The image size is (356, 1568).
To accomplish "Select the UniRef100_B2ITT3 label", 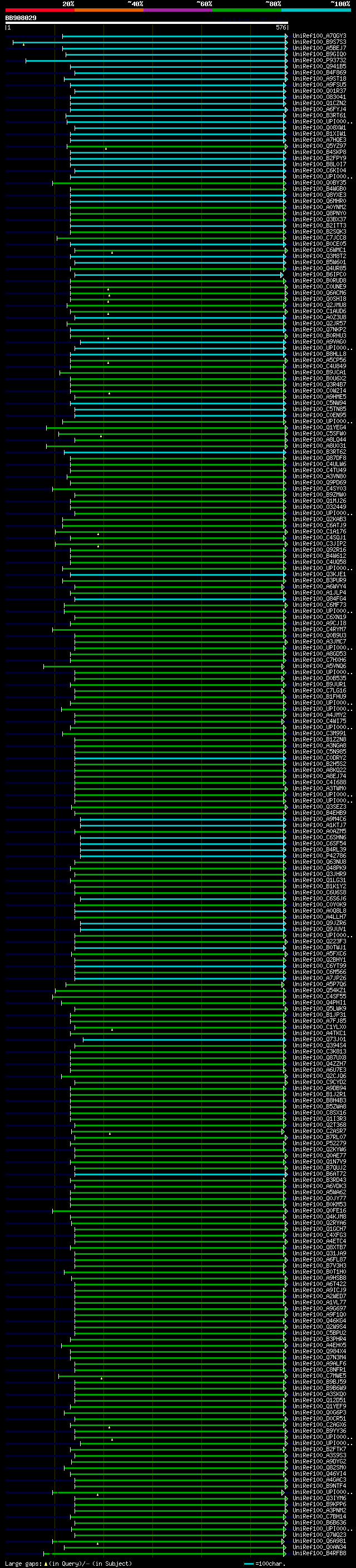I will click(319, 226).
